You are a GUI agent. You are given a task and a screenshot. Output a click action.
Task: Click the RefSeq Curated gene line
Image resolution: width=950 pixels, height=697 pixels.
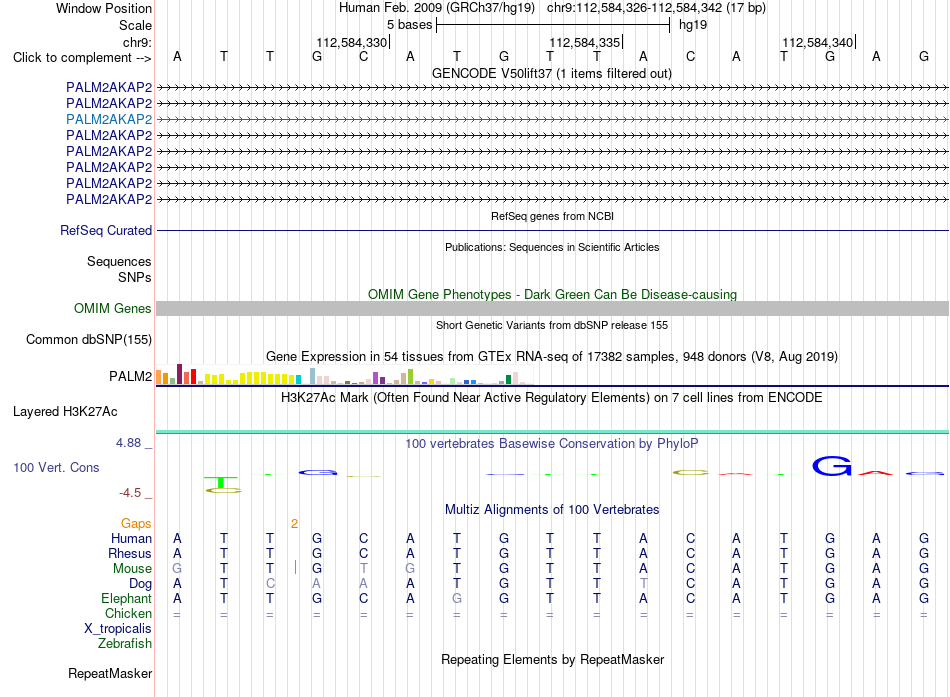pyautogui.click(x=553, y=230)
